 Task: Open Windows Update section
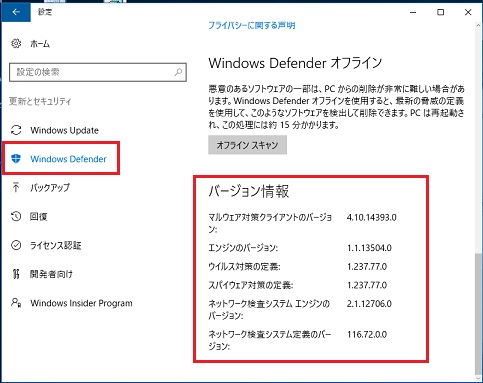[x=64, y=130]
